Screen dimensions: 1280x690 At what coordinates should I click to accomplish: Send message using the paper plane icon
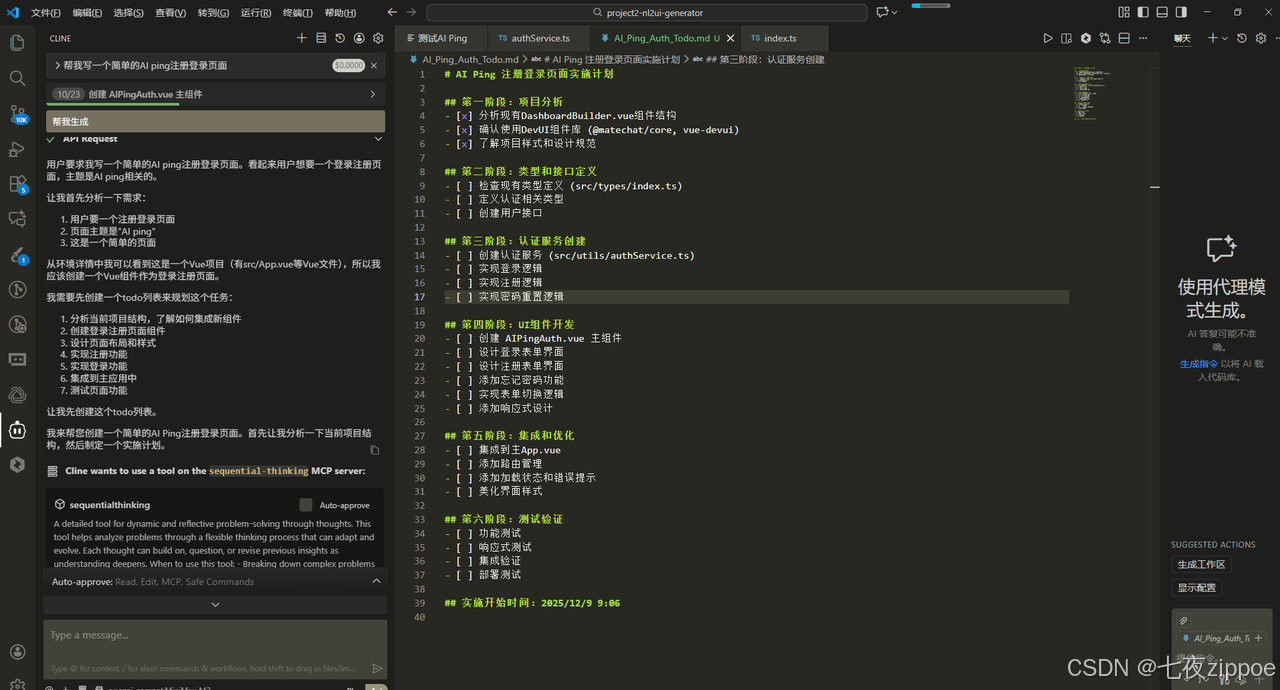coord(377,668)
